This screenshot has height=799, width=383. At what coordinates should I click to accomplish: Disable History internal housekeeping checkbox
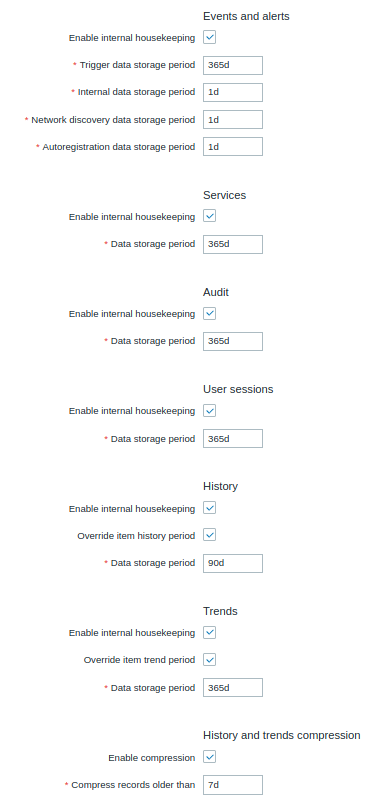(209, 508)
